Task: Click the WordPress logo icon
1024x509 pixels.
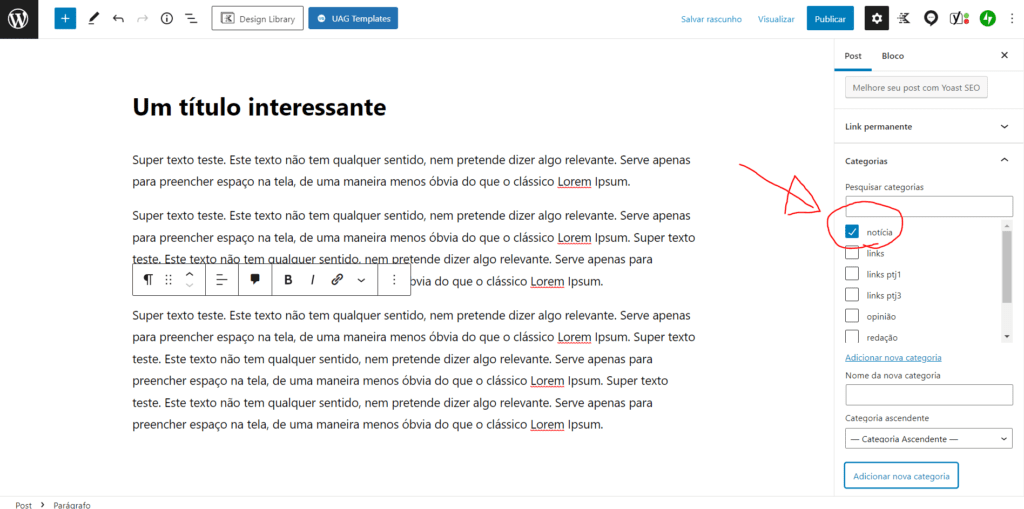Action: 19,19
